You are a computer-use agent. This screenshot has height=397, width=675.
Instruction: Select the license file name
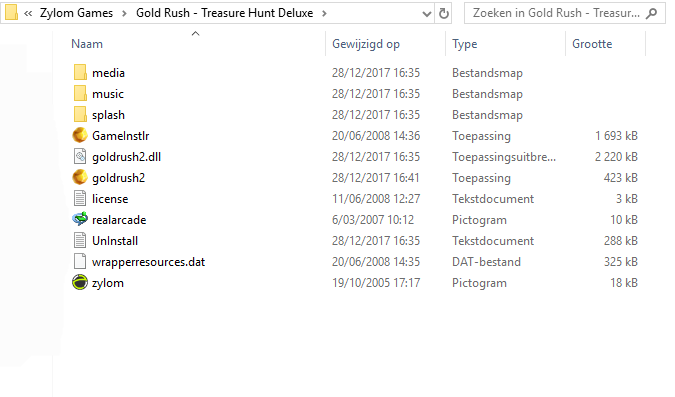coord(110,199)
